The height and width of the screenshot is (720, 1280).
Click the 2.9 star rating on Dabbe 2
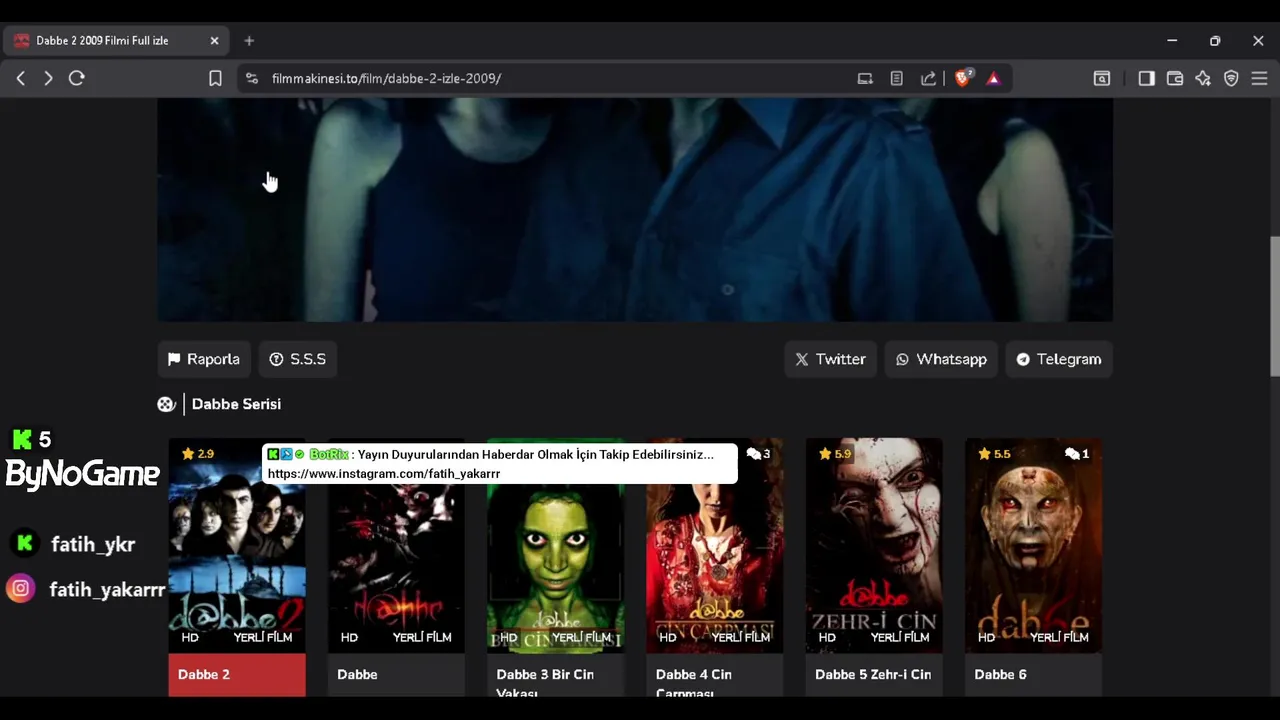click(x=198, y=454)
